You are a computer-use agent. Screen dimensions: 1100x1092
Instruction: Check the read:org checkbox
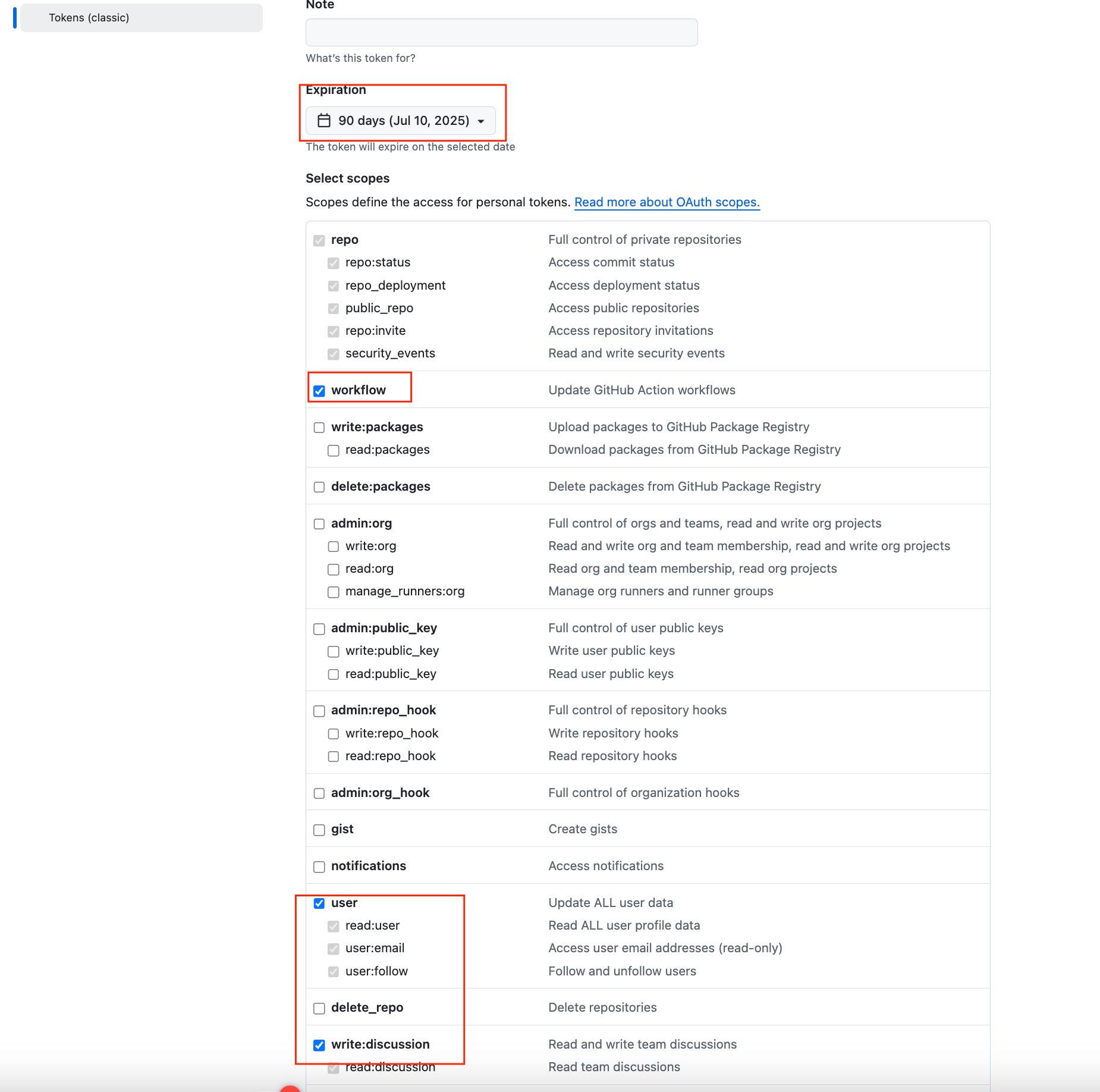tap(334, 570)
